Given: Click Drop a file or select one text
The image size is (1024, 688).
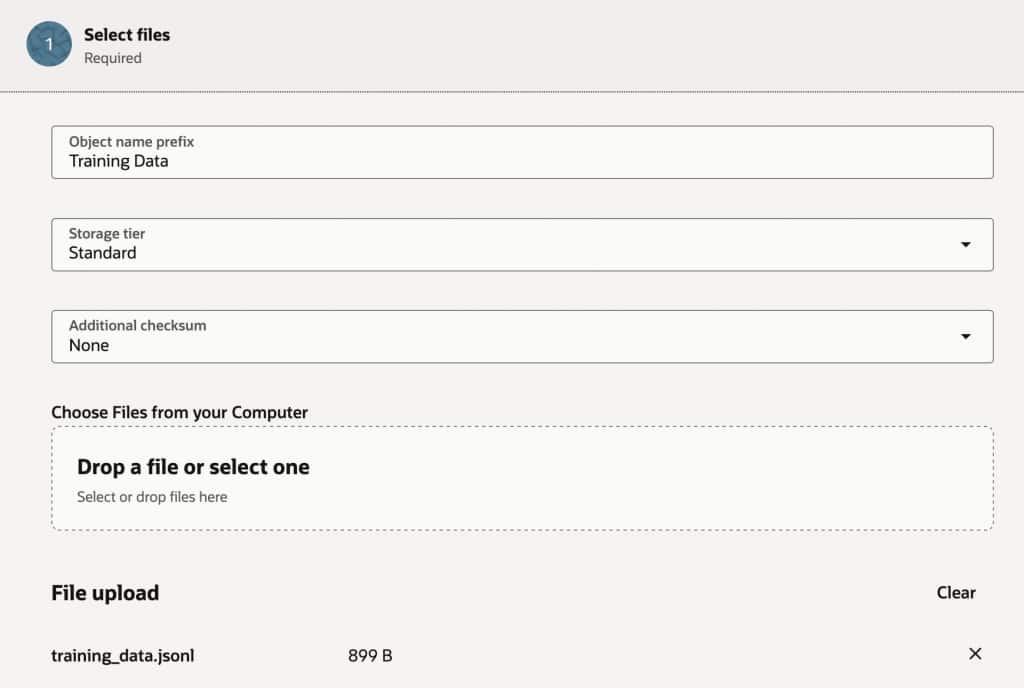Looking at the screenshot, I should coord(194,467).
